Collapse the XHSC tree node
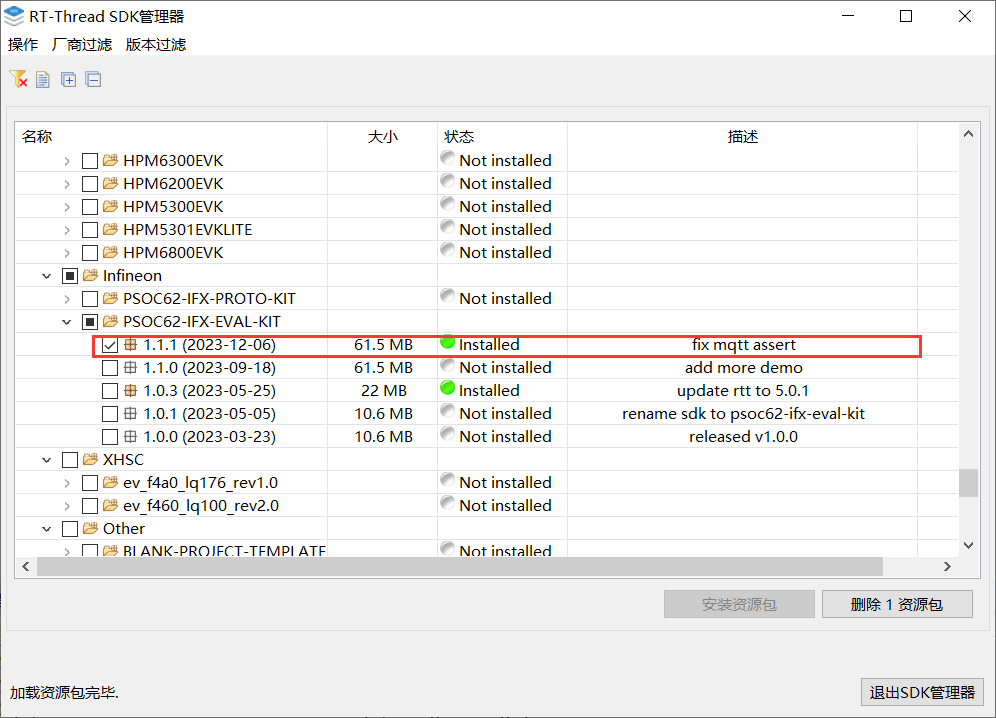The image size is (996, 718). tap(46, 460)
